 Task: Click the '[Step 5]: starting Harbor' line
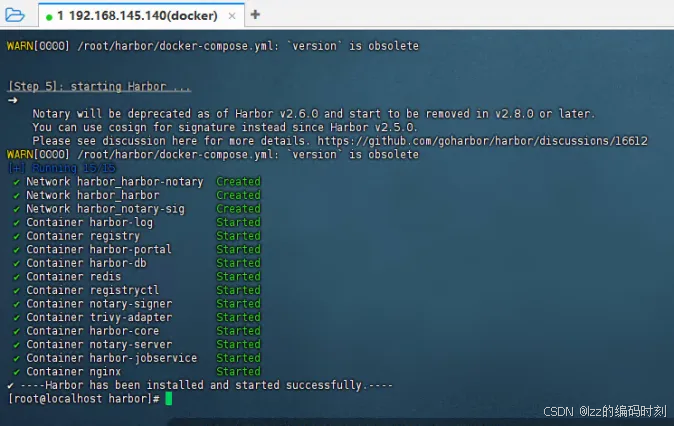(99, 86)
